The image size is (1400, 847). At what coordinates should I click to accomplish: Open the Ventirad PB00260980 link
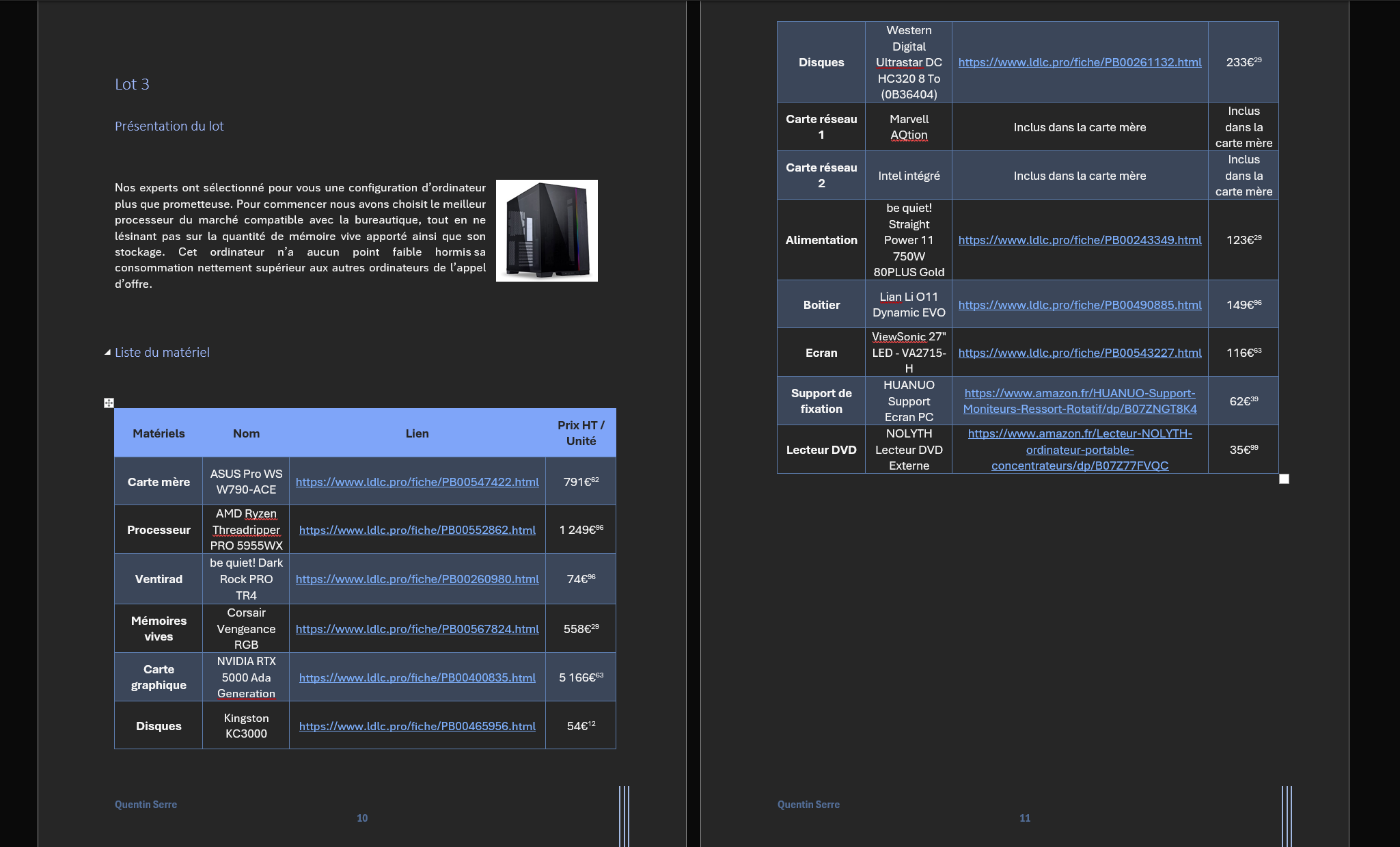pyautogui.click(x=417, y=579)
